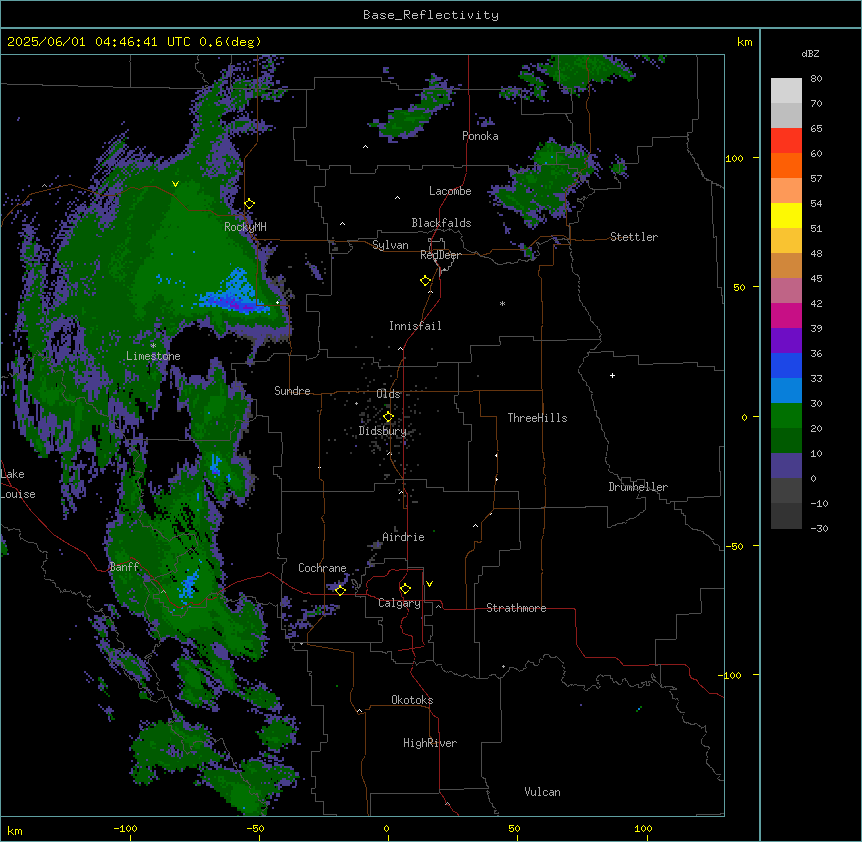This screenshot has width=862, height=842.
Task: Select the yellow diamond marker above Didsbury
Action: [x=388, y=417]
